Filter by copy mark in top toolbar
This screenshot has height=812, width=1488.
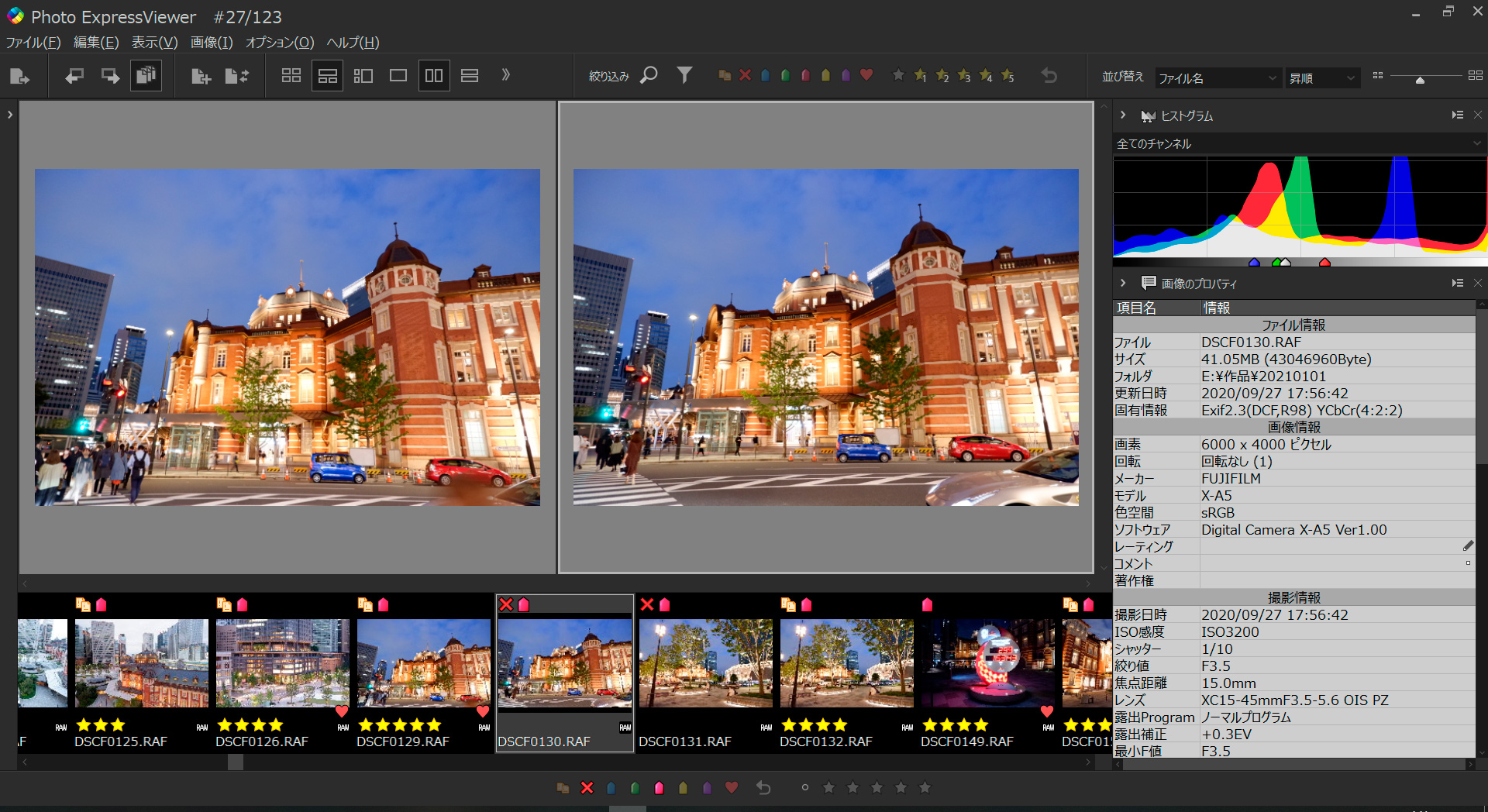[725, 75]
